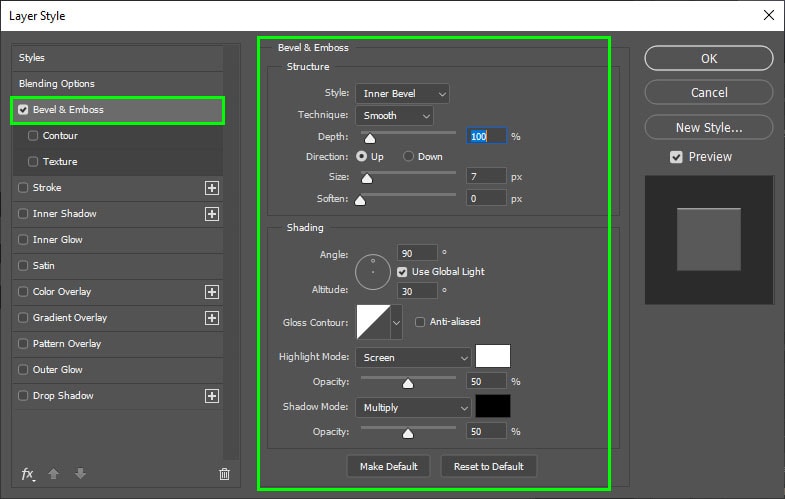Click plus icon beside Drop Shadow

point(211,396)
